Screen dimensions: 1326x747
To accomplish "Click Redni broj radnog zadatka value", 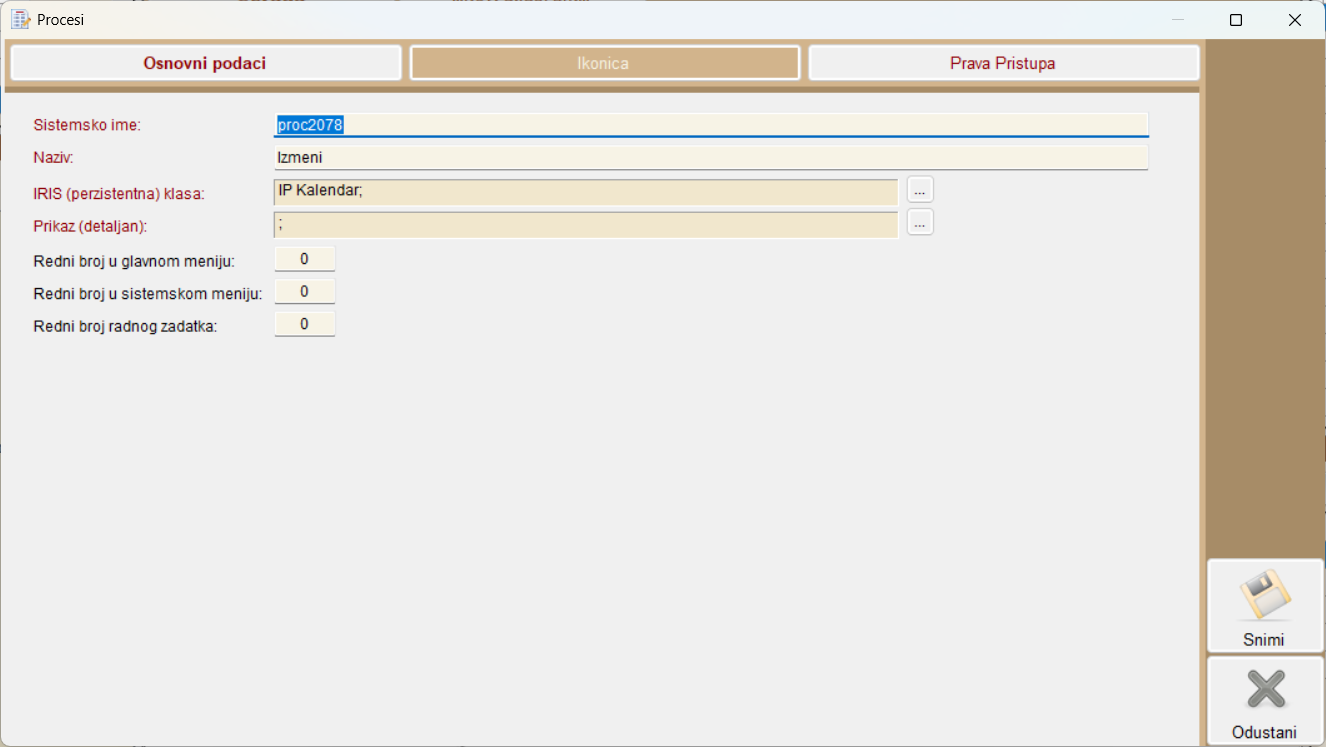I will 304,324.
